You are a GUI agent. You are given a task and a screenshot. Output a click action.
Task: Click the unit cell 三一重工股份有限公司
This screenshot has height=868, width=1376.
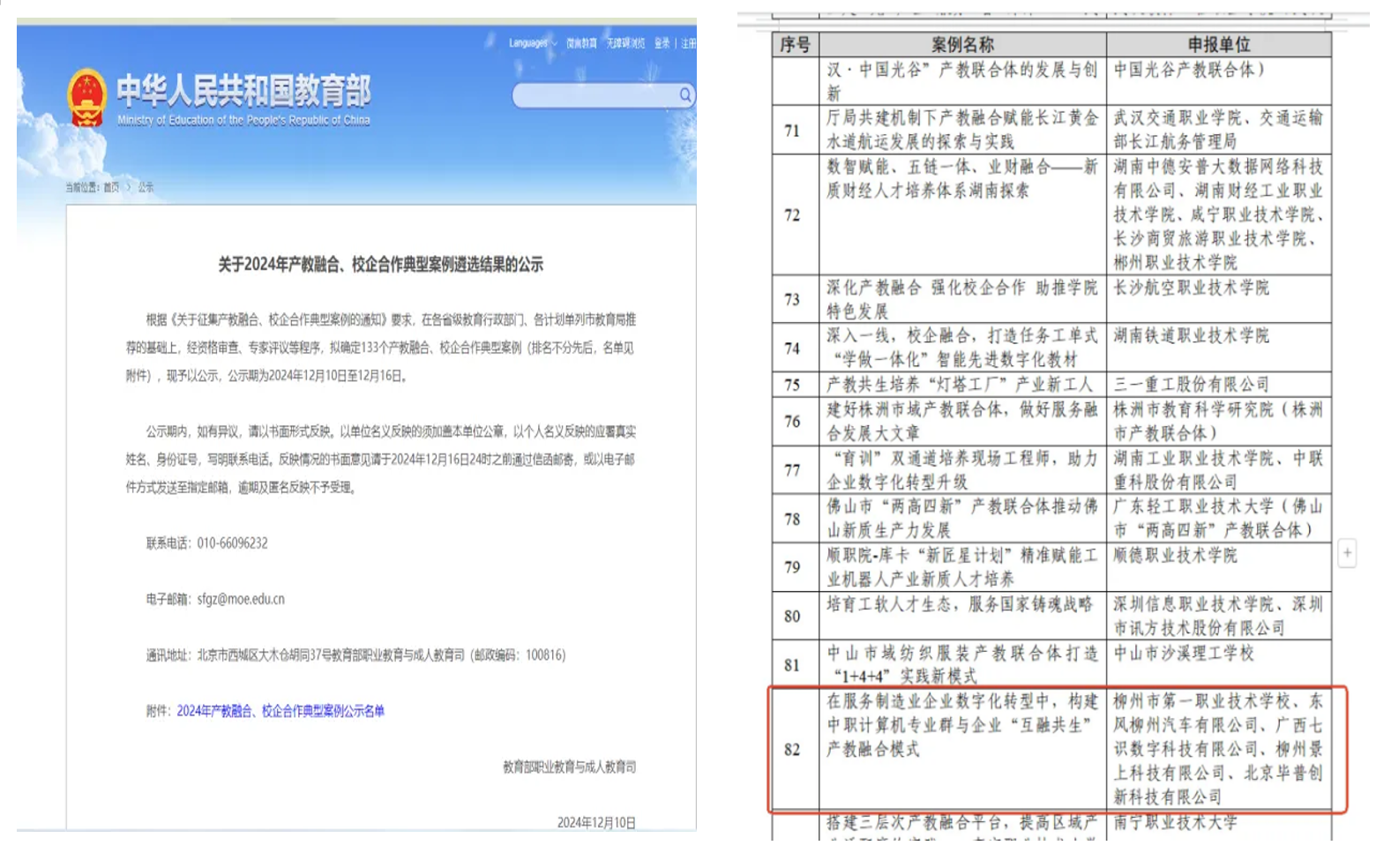point(1218,385)
